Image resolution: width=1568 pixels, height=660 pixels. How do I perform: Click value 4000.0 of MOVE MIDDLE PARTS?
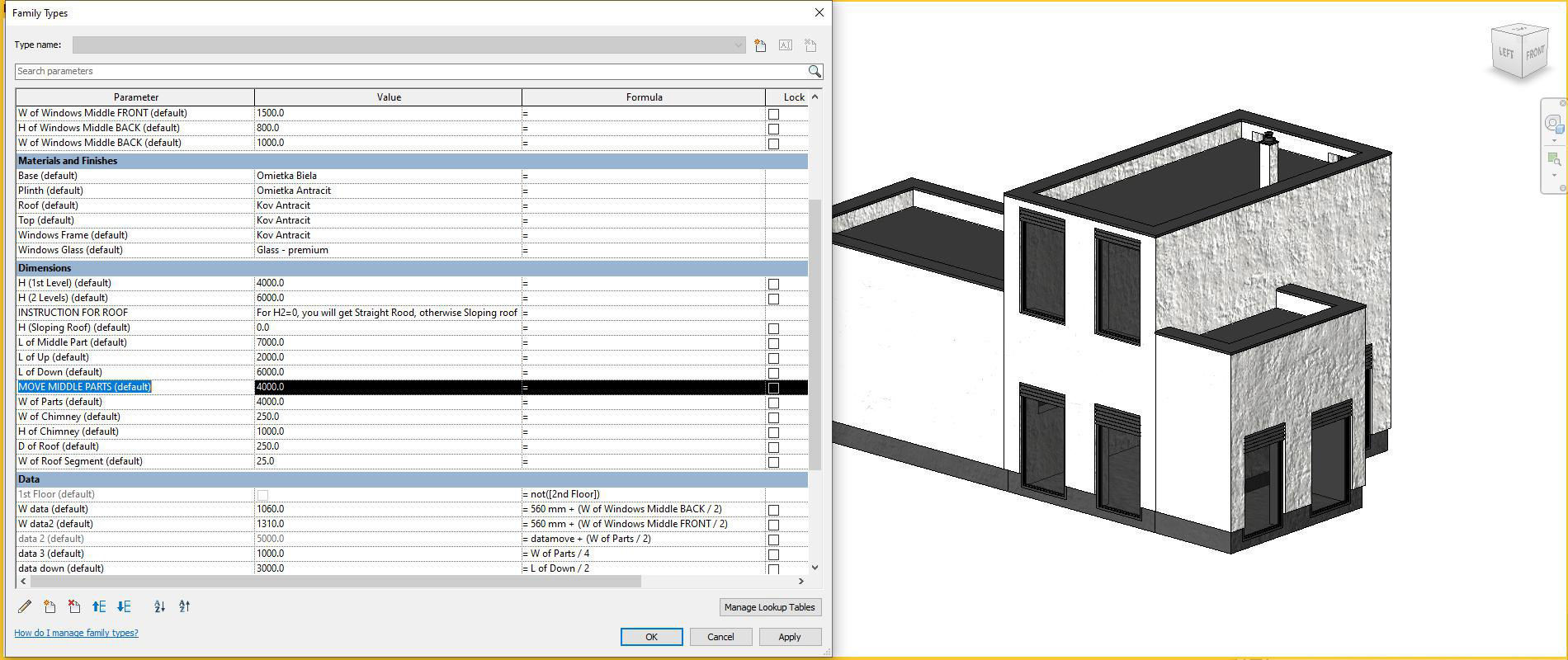tap(388, 387)
